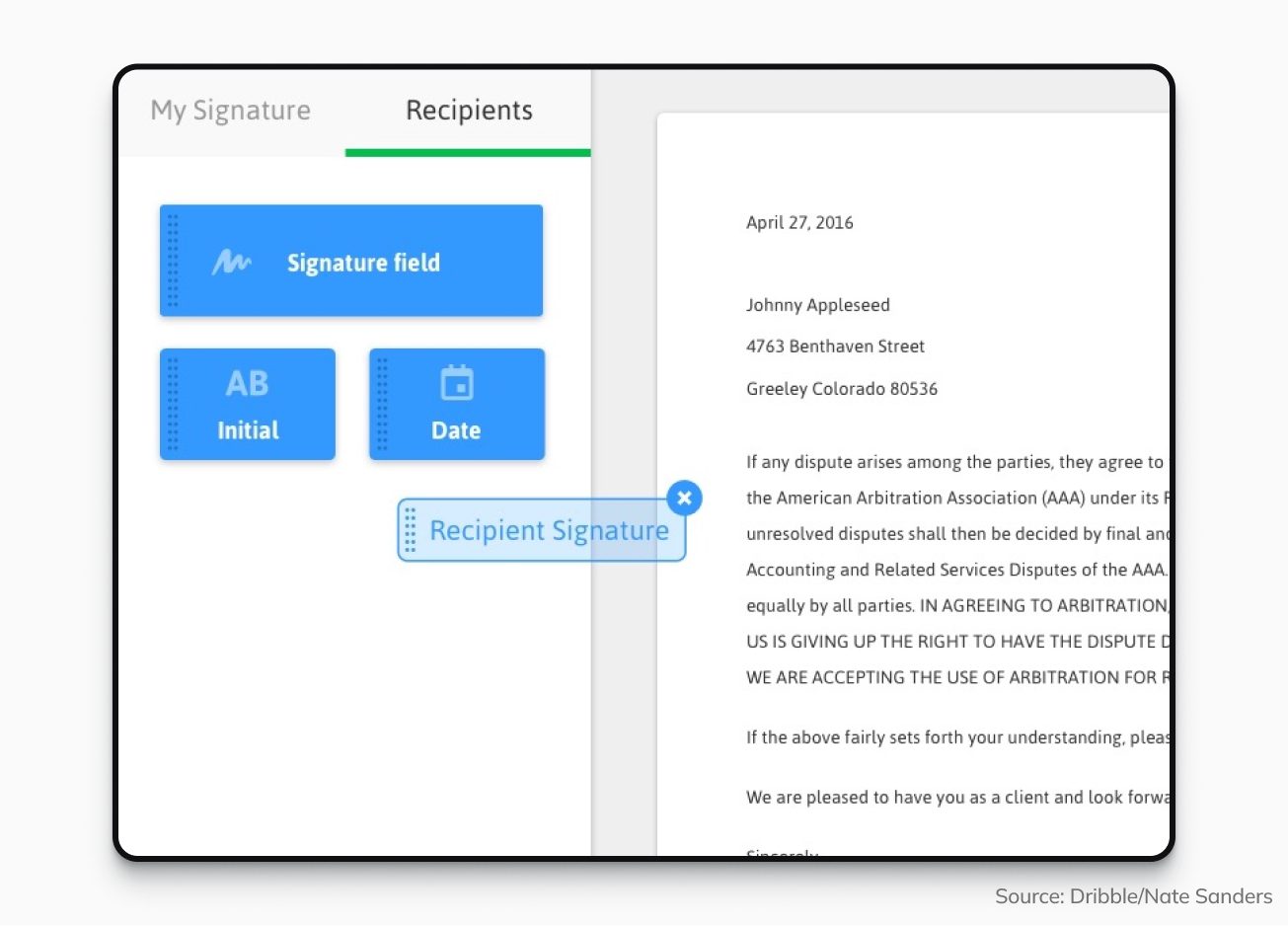Click the Johnny Appleseed name in document
Screen dimensions: 1288x926
pyautogui.click(x=817, y=305)
